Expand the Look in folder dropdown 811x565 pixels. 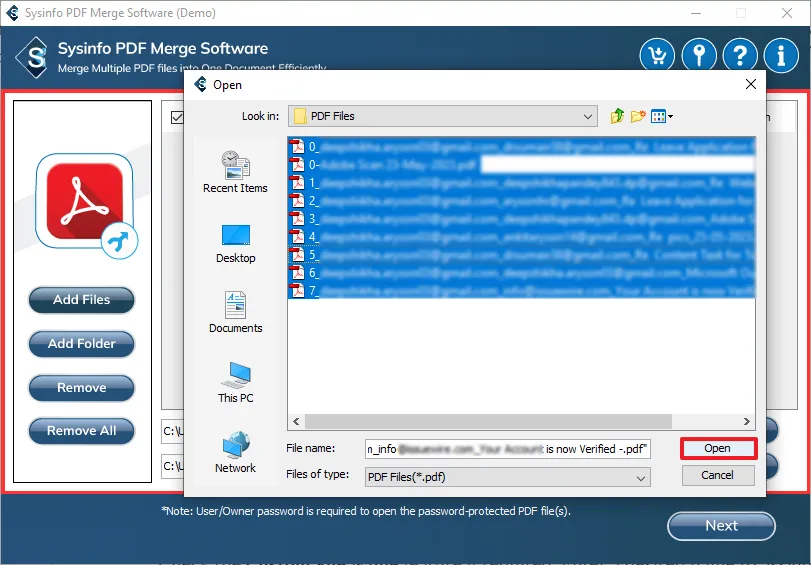pyautogui.click(x=588, y=117)
